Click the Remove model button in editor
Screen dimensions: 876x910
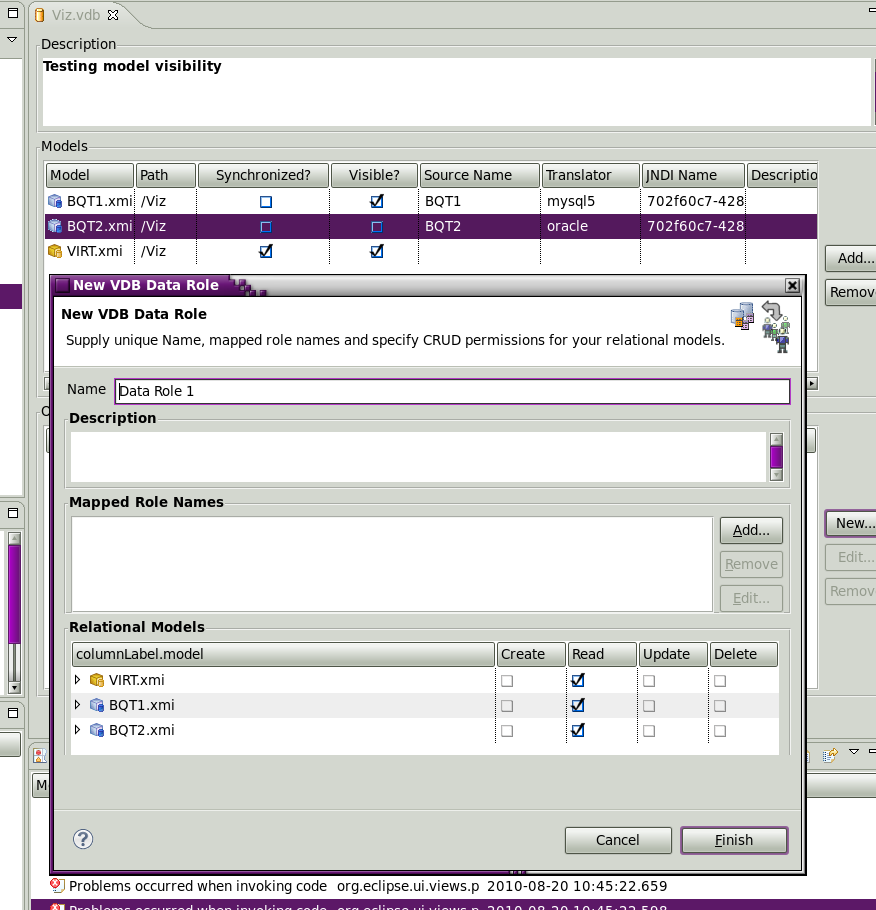[x=852, y=292]
